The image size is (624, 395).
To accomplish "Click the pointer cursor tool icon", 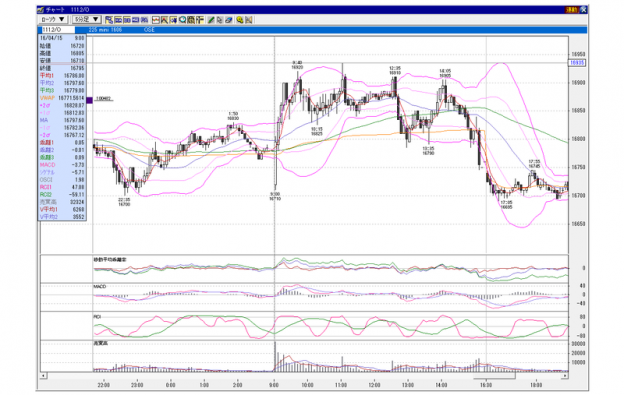I will coord(220,19).
